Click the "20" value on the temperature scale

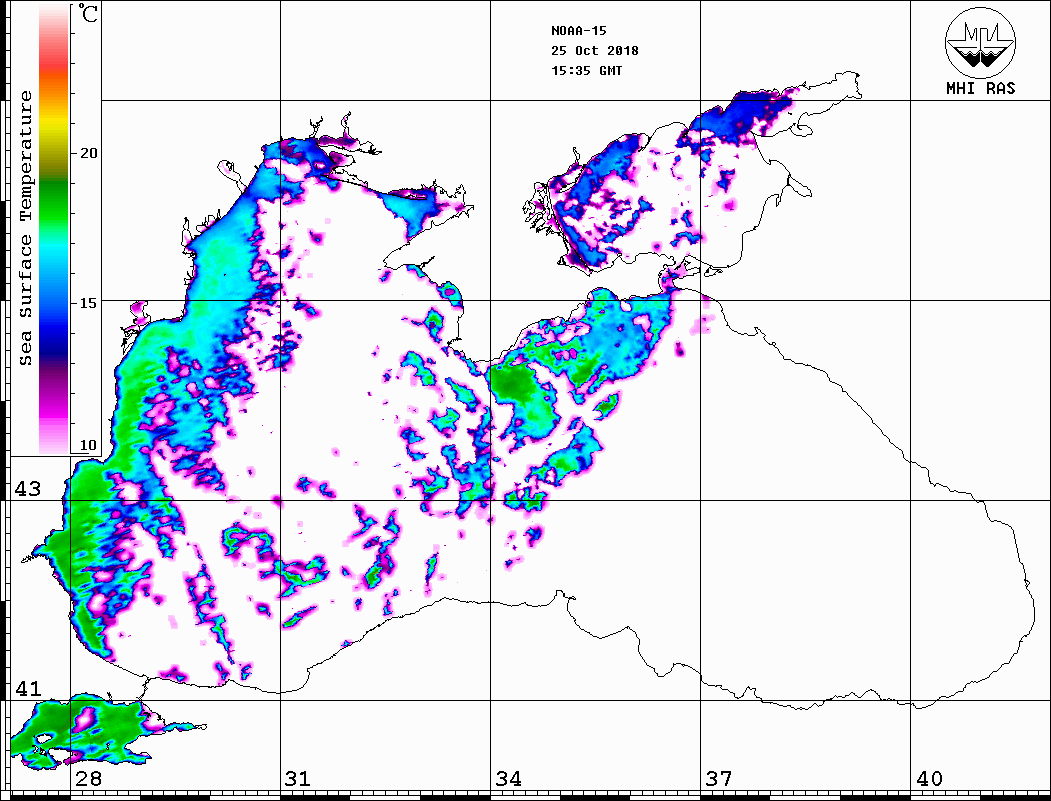pos(88,153)
